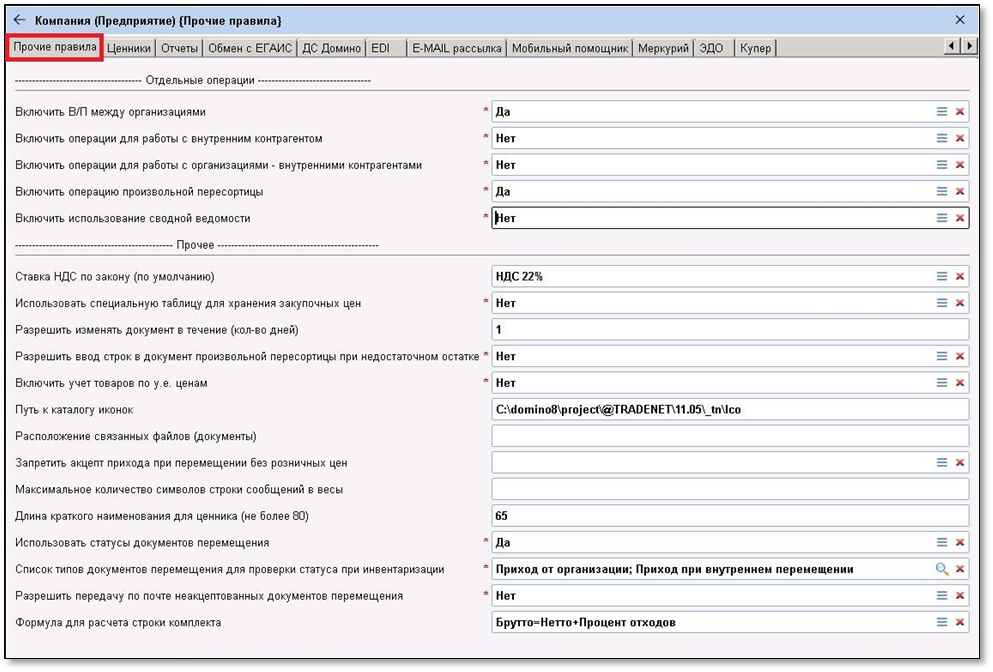The height and width of the screenshot is (672, 993).
Task: Open the 'EDI' tab
Action: pyautogui.click(x=385, y=48)
